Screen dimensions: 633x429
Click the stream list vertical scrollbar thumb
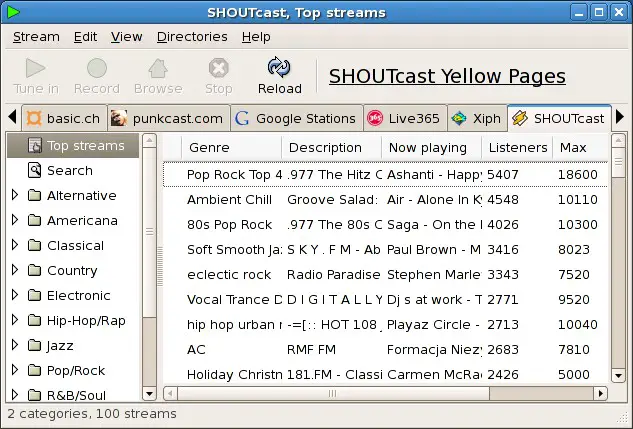tap(618, 162)
